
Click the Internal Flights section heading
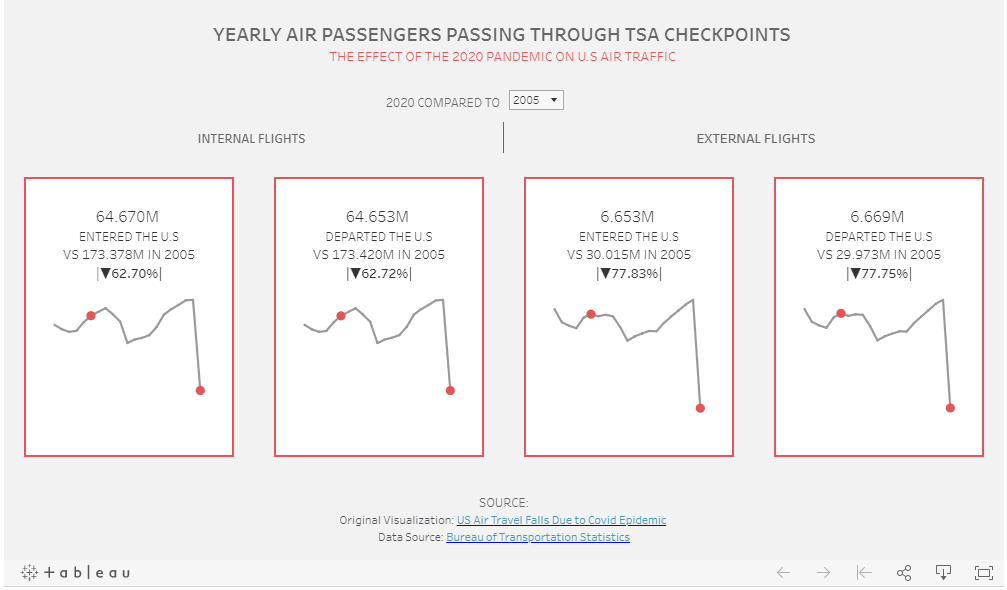(251, 138)
